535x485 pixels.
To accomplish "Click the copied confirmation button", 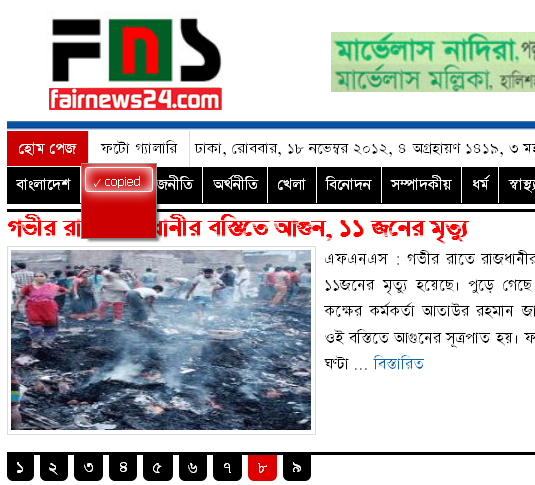I will pyautogui.click(x=119, y=180).
